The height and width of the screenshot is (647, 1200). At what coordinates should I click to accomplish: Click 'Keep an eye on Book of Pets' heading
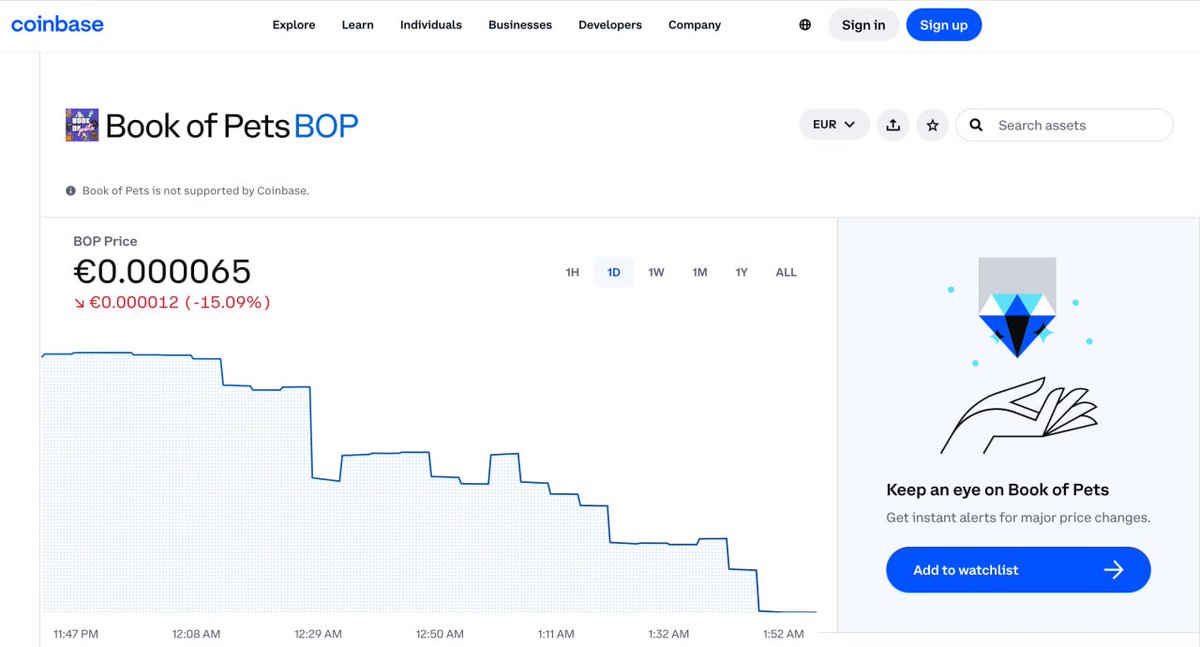(x=998, y=490)
